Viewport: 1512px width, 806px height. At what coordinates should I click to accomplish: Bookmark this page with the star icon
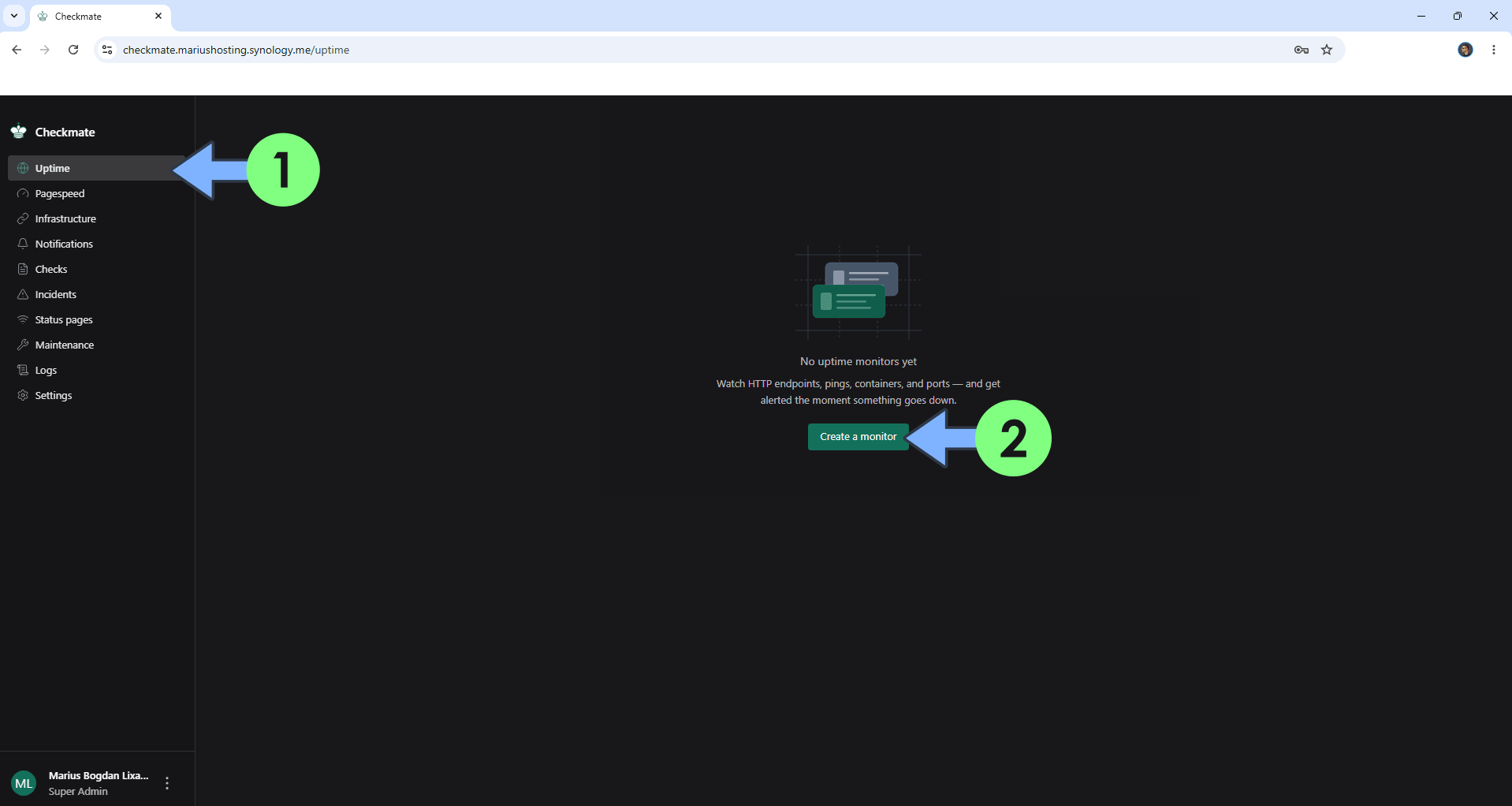[1327, 50]
